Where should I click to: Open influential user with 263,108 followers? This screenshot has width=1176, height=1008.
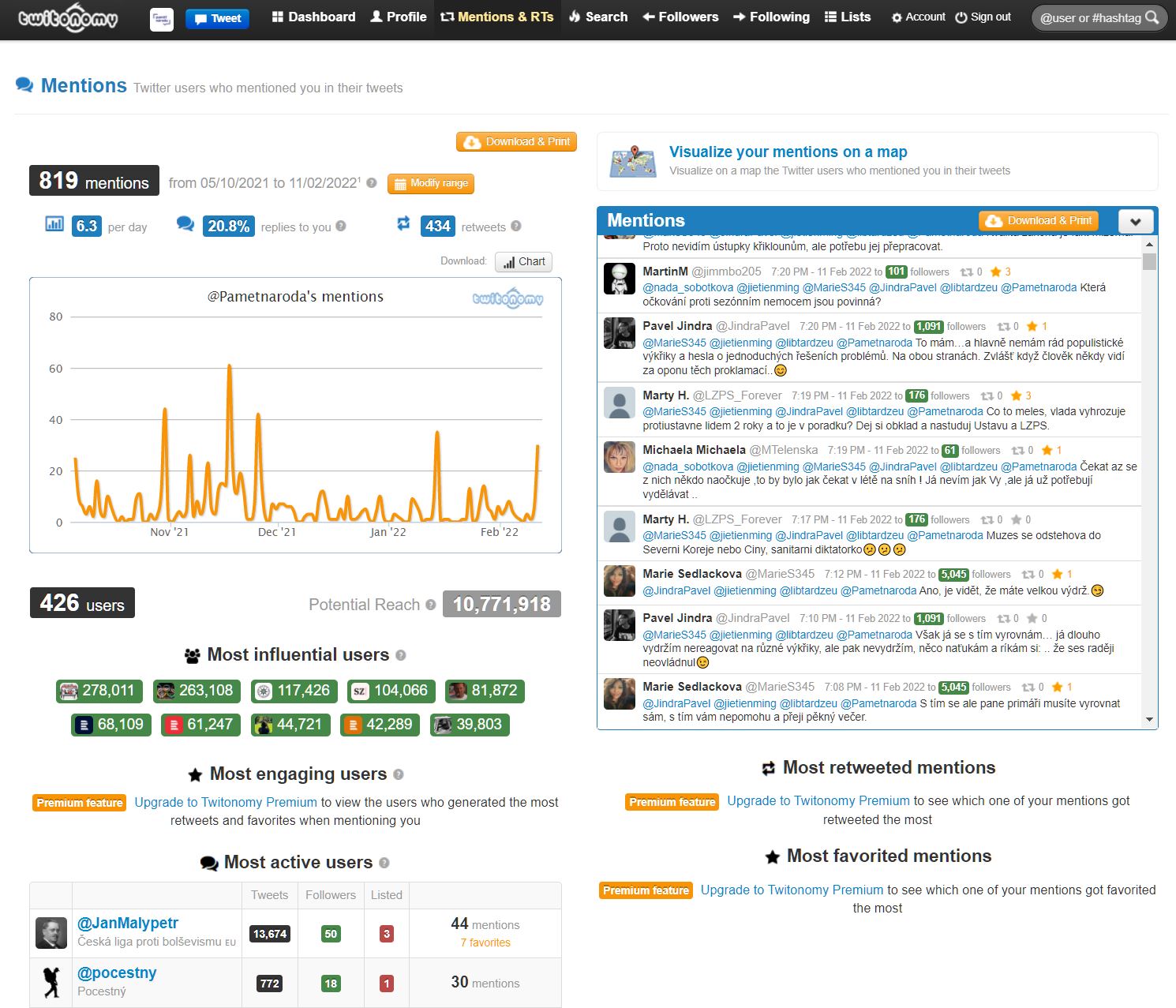pyautogui.click(x=197, y=691)
